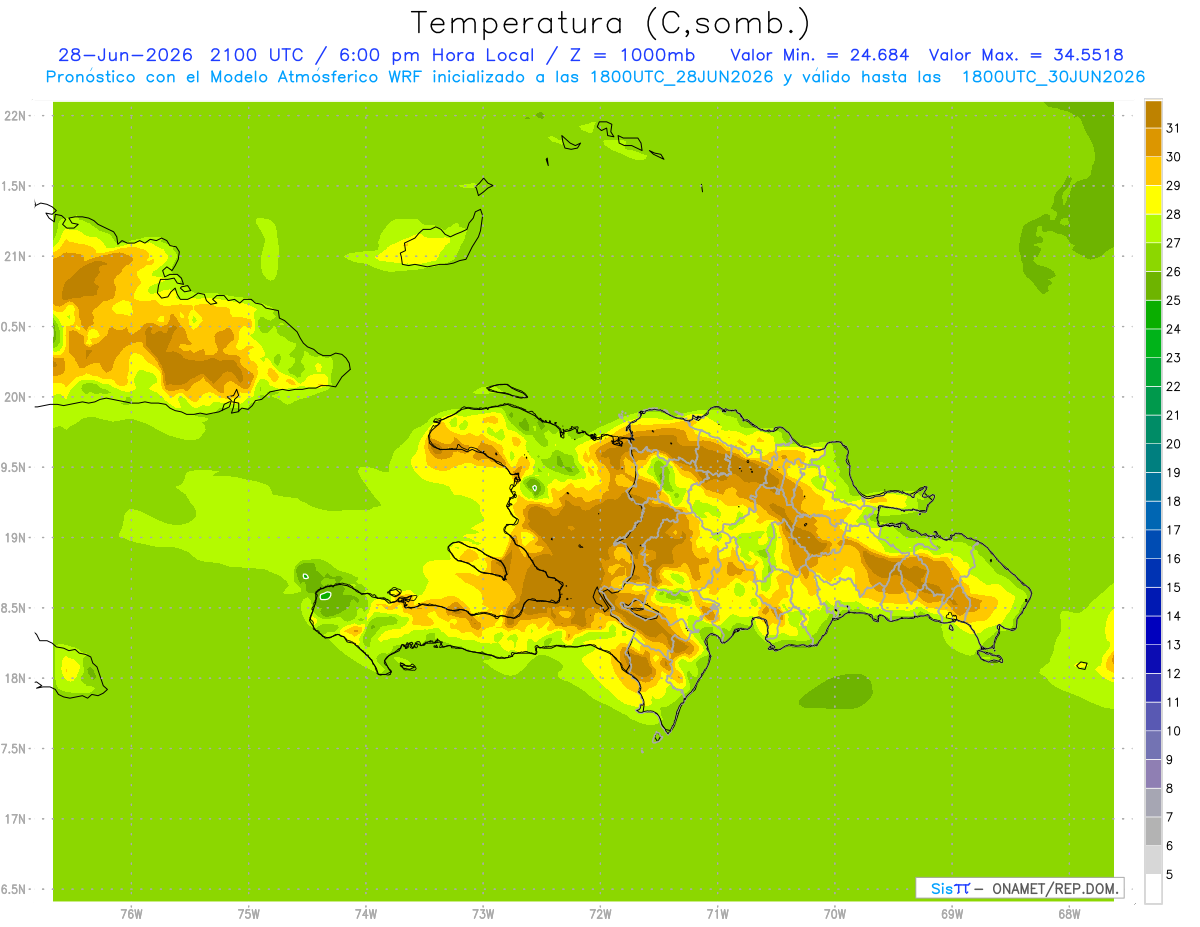Click the legend swatch between 15 and 16
The image size is (1200, 927).
[x=1153, y=573]
